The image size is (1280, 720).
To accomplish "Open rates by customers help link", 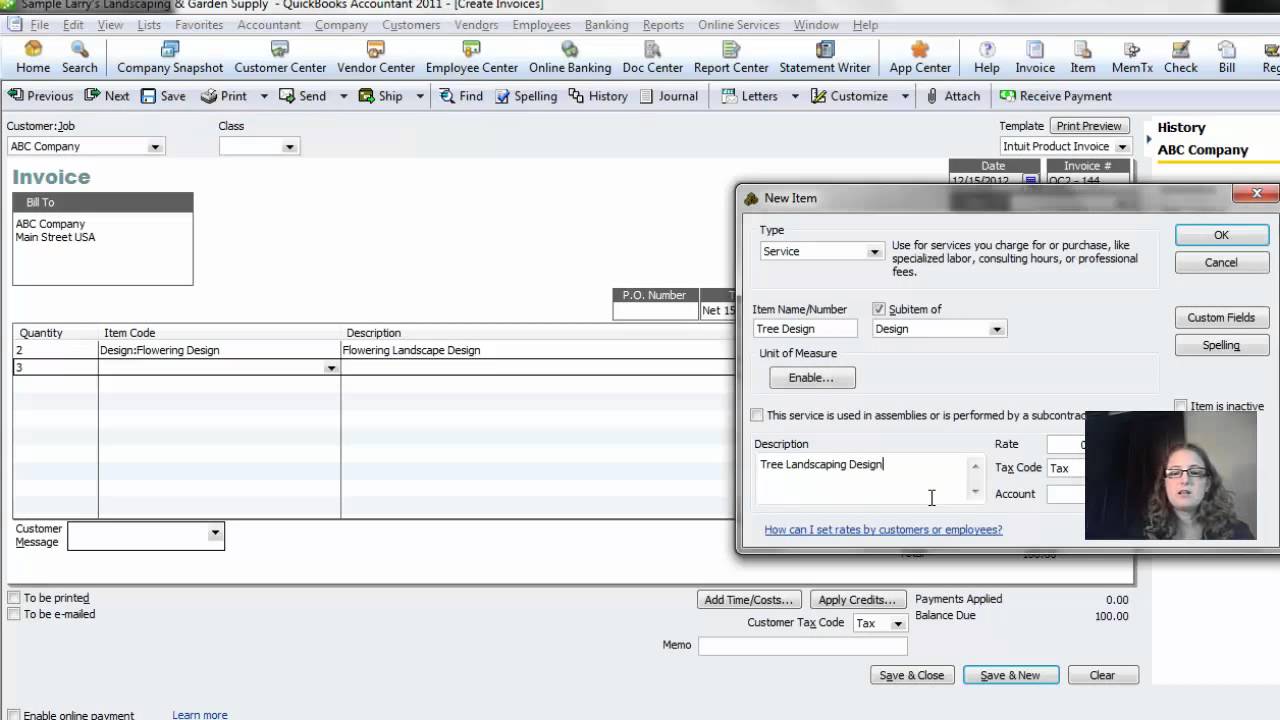I will [x=883, y=530].
